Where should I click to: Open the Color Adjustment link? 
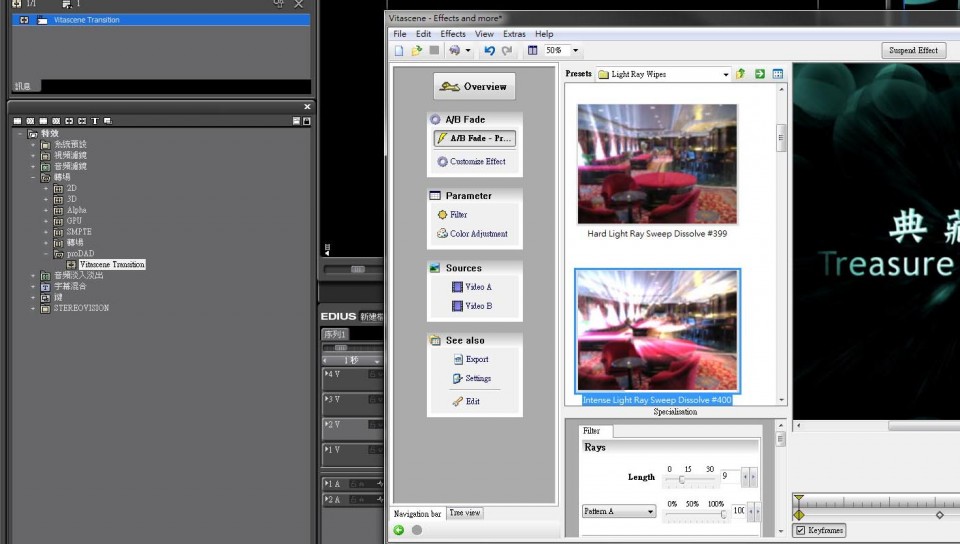pyautogui.click(x=479, y=234)
